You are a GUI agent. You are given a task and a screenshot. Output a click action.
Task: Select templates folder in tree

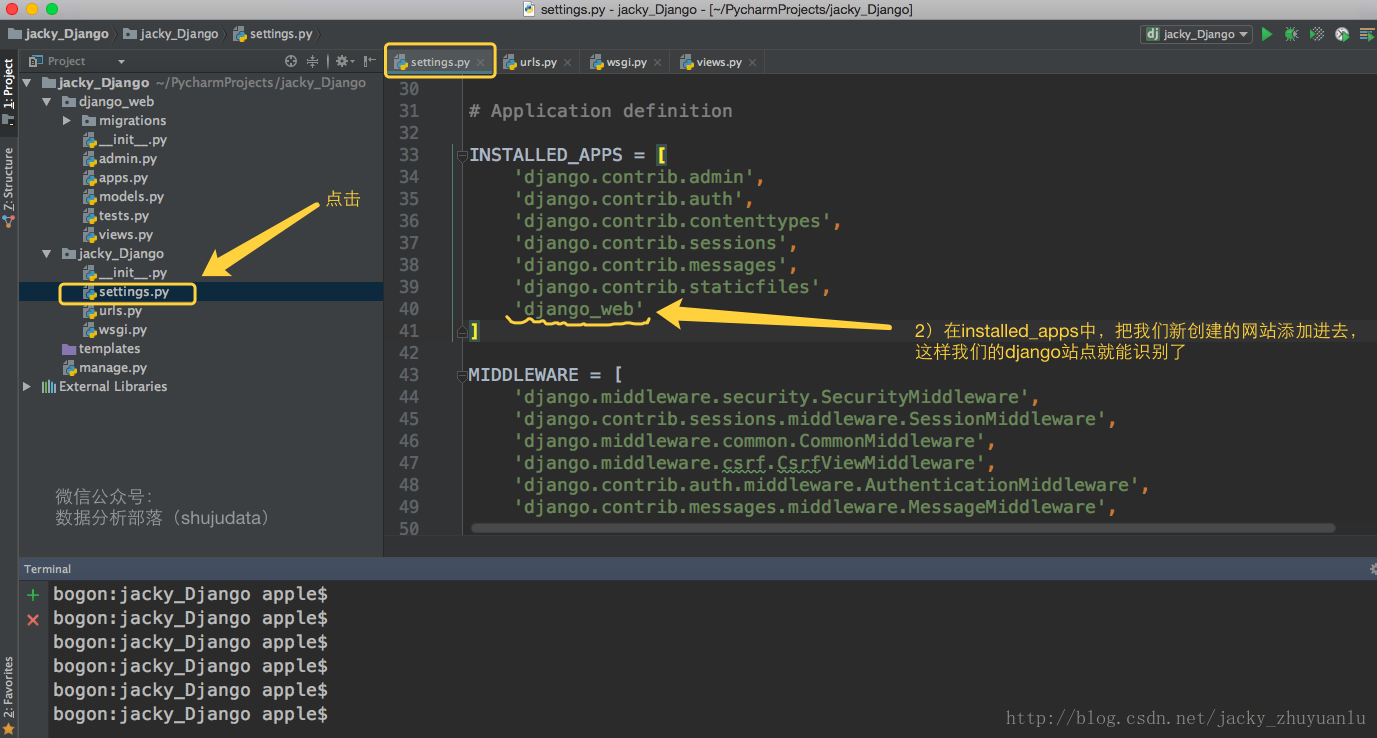pos(101,349)
